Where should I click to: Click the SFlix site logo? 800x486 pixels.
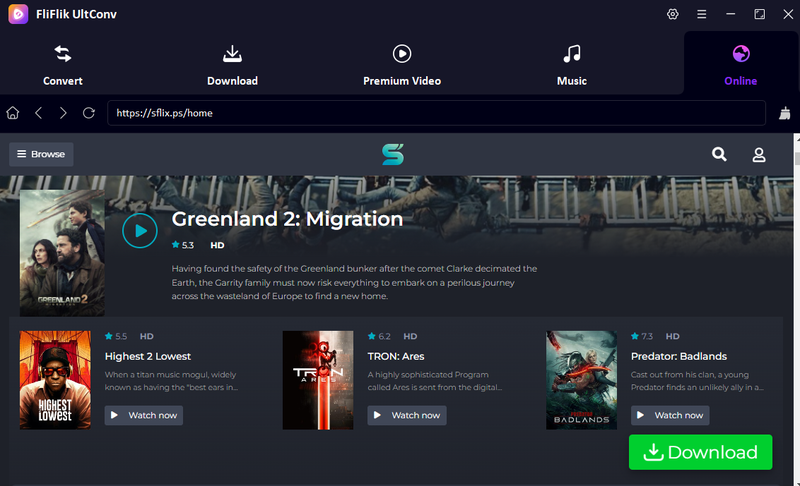click(393, 154)
